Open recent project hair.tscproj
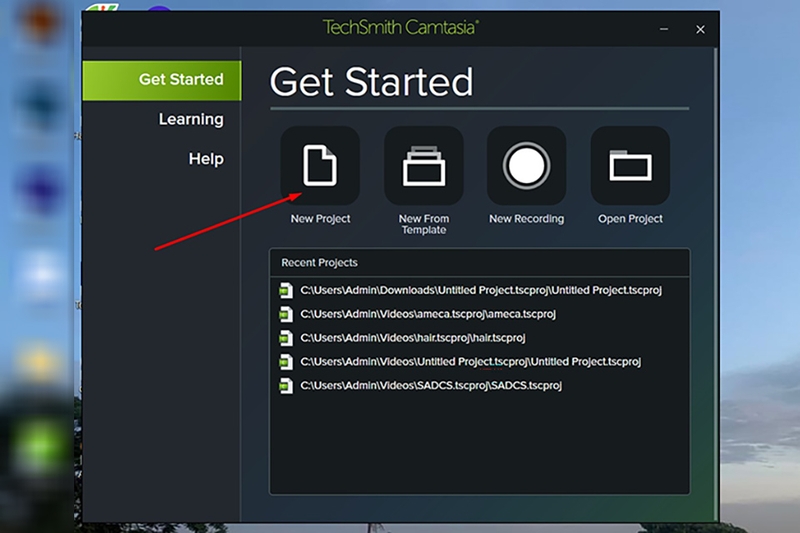 412,338
